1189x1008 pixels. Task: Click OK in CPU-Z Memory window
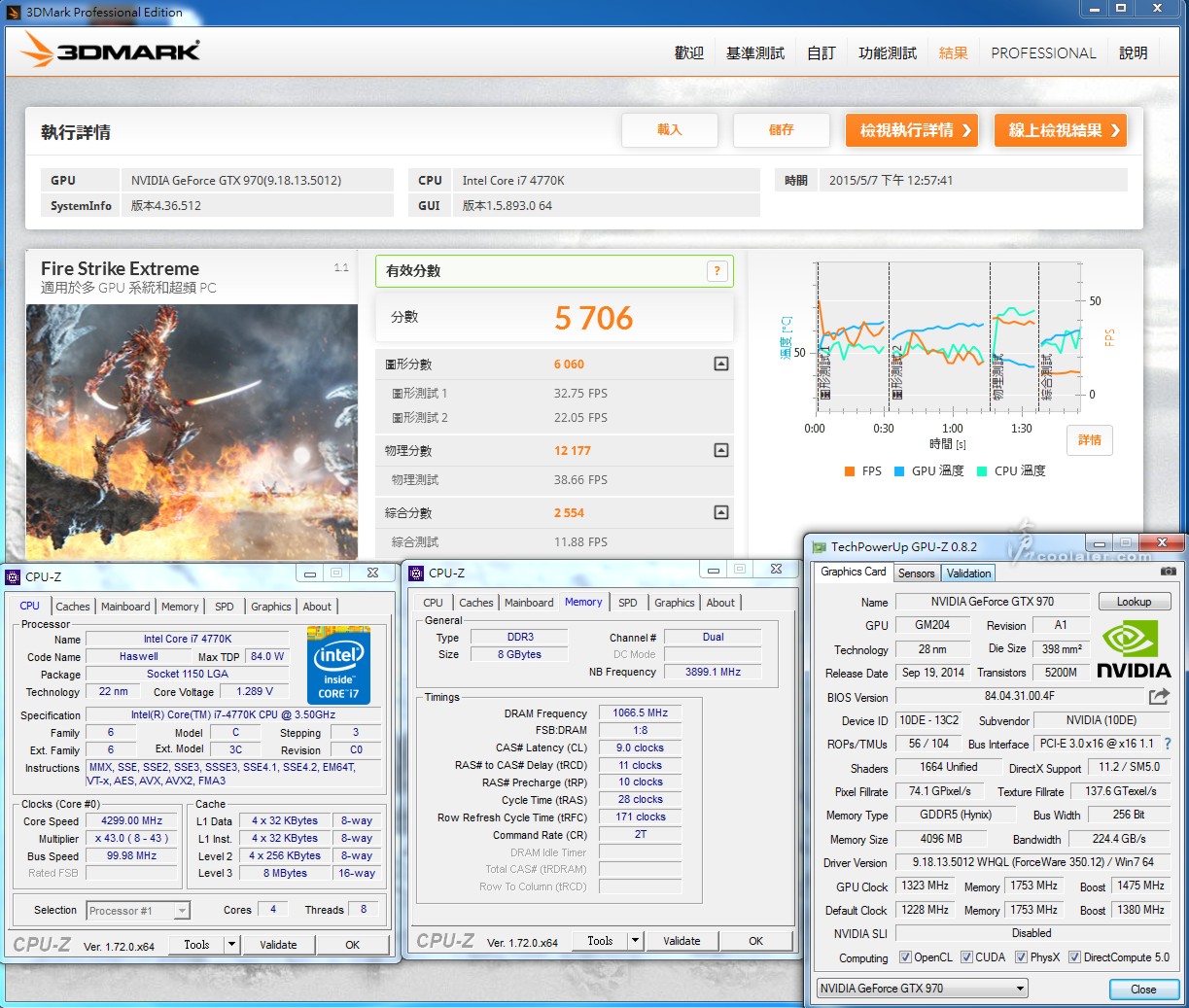click(756, 941)
